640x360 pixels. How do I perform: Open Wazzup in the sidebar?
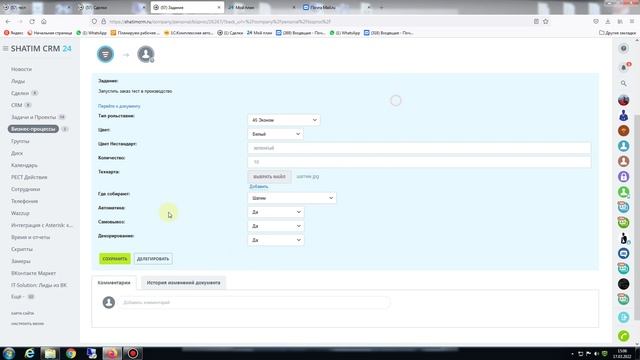pos(20,213)
